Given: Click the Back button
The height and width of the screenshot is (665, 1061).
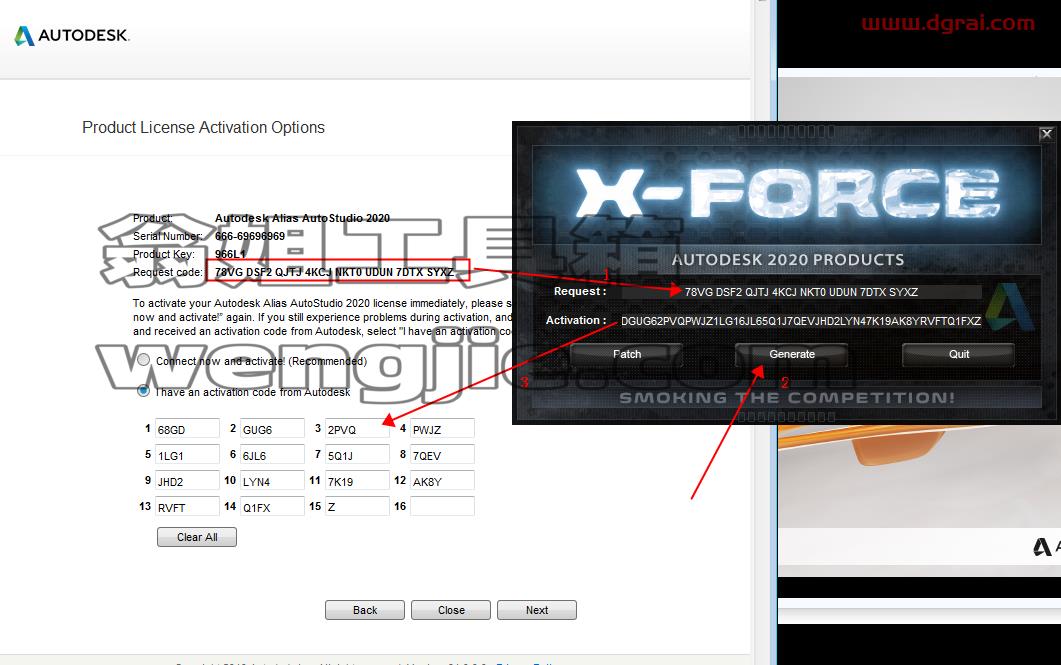Looking at the screenshot, I should tap(365, 610).
